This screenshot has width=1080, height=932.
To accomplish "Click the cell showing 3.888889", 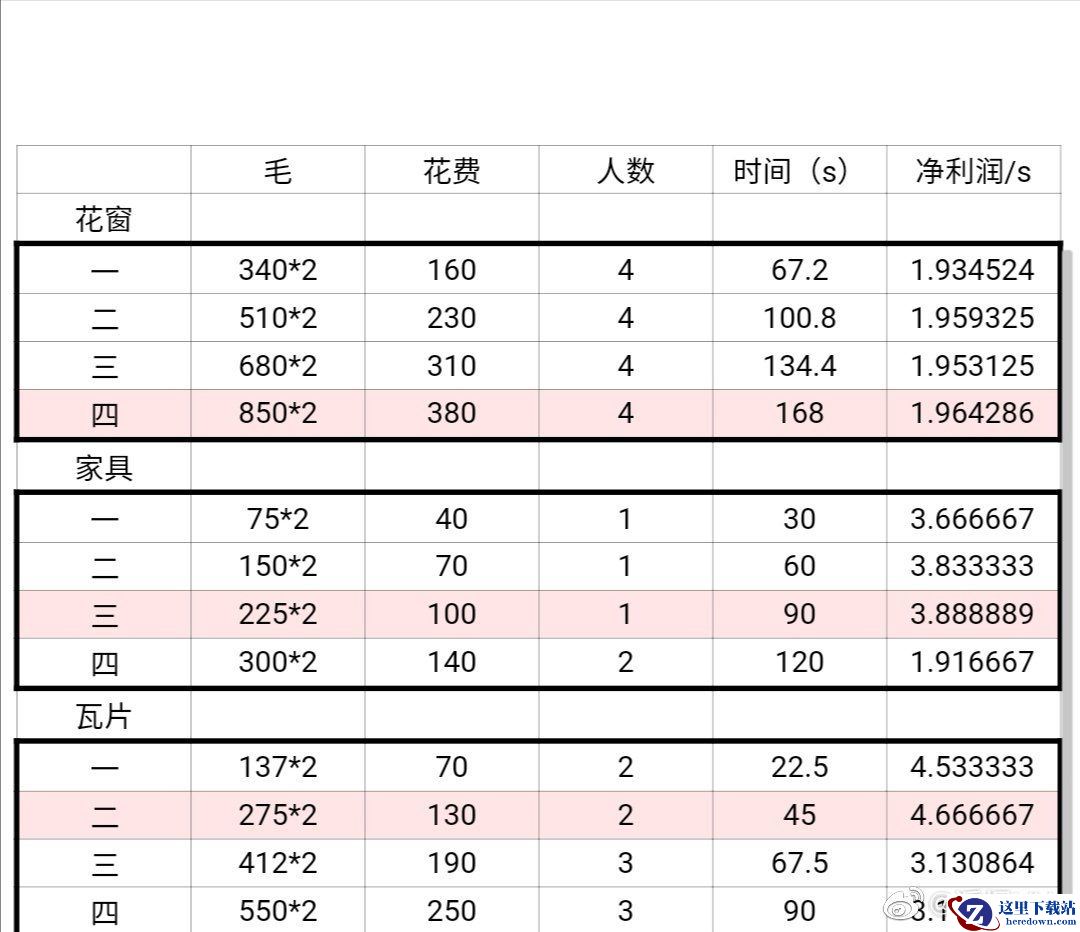I will [973, 614].
